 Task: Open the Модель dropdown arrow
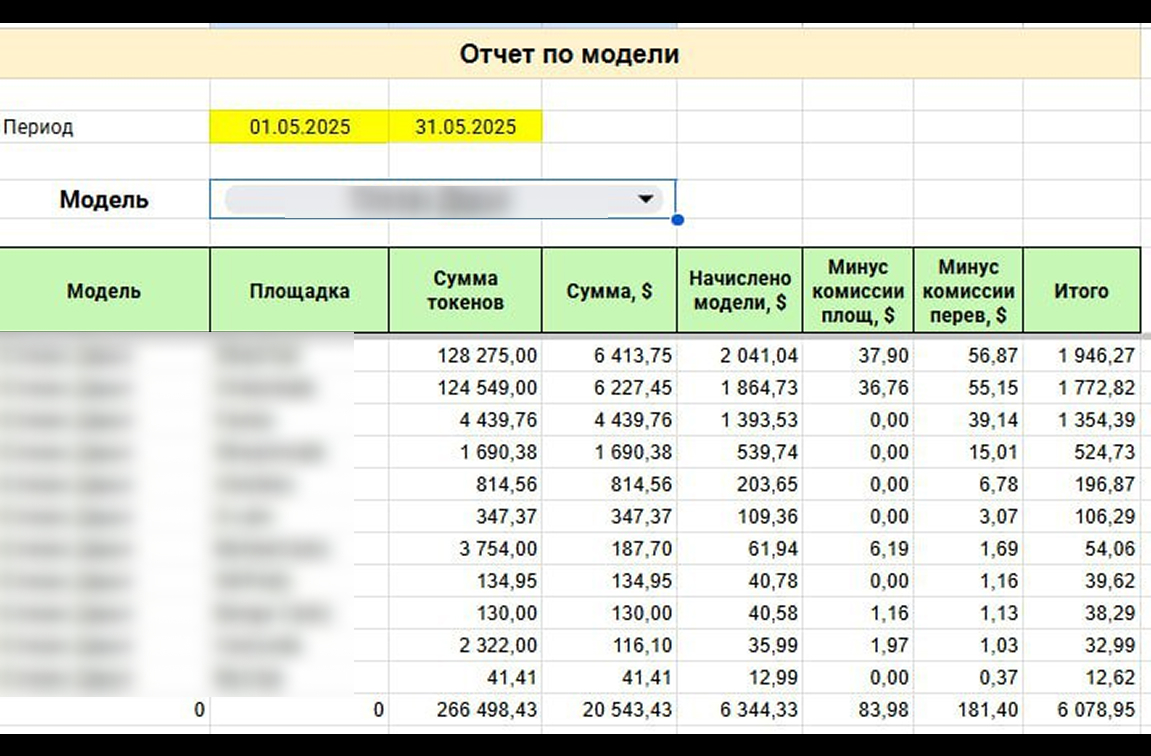(x=645, y=199)
